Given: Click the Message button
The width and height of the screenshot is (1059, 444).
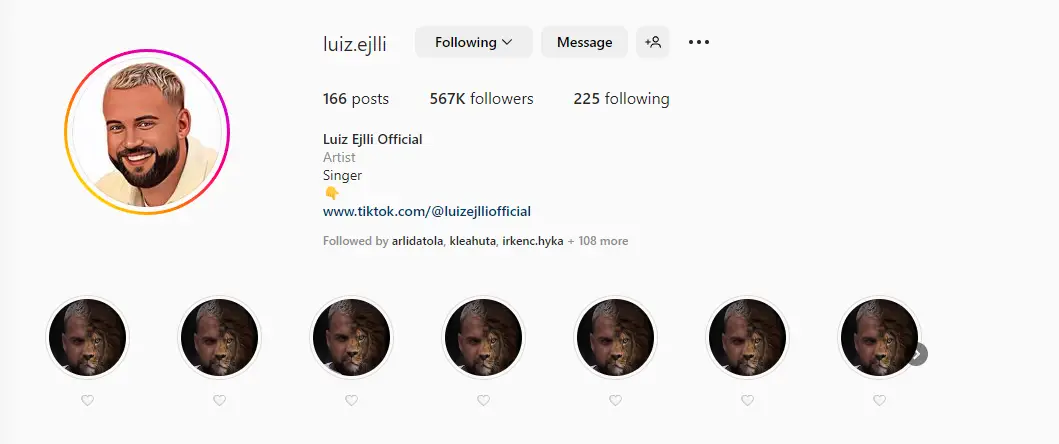Looking at the screenshot, I should pos(584,42).
